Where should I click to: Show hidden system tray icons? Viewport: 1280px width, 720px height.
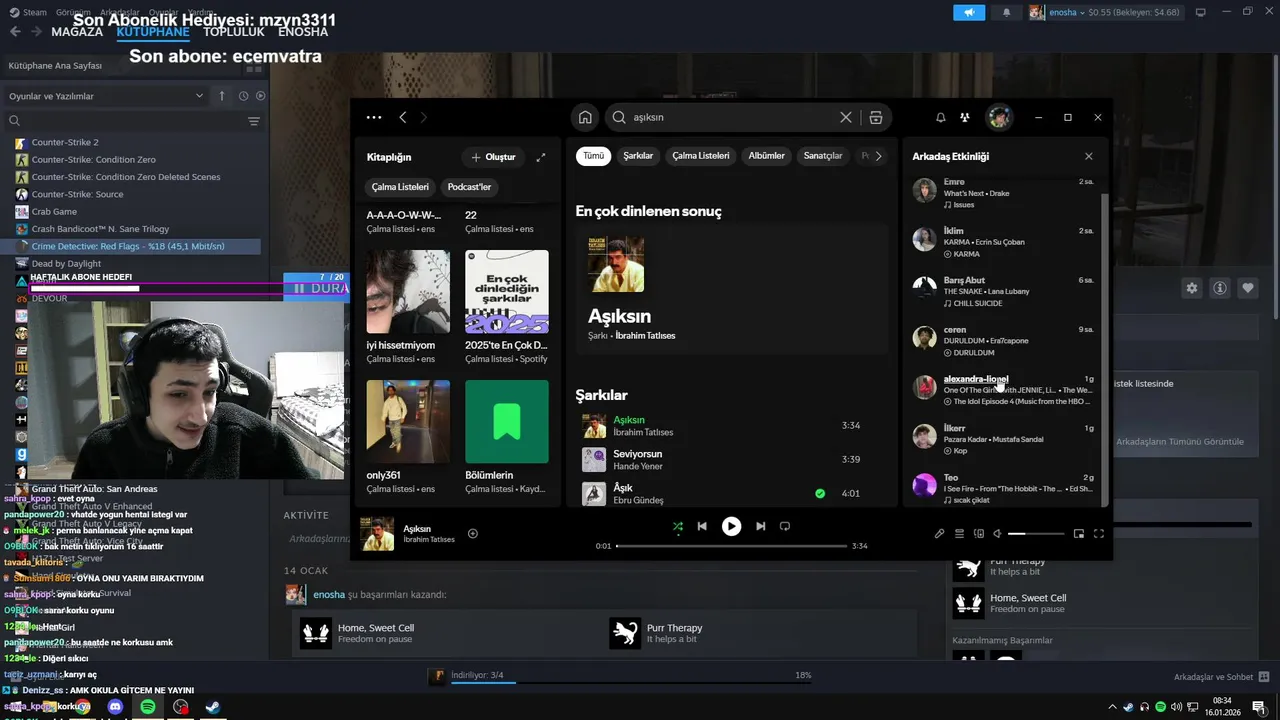1112,707
